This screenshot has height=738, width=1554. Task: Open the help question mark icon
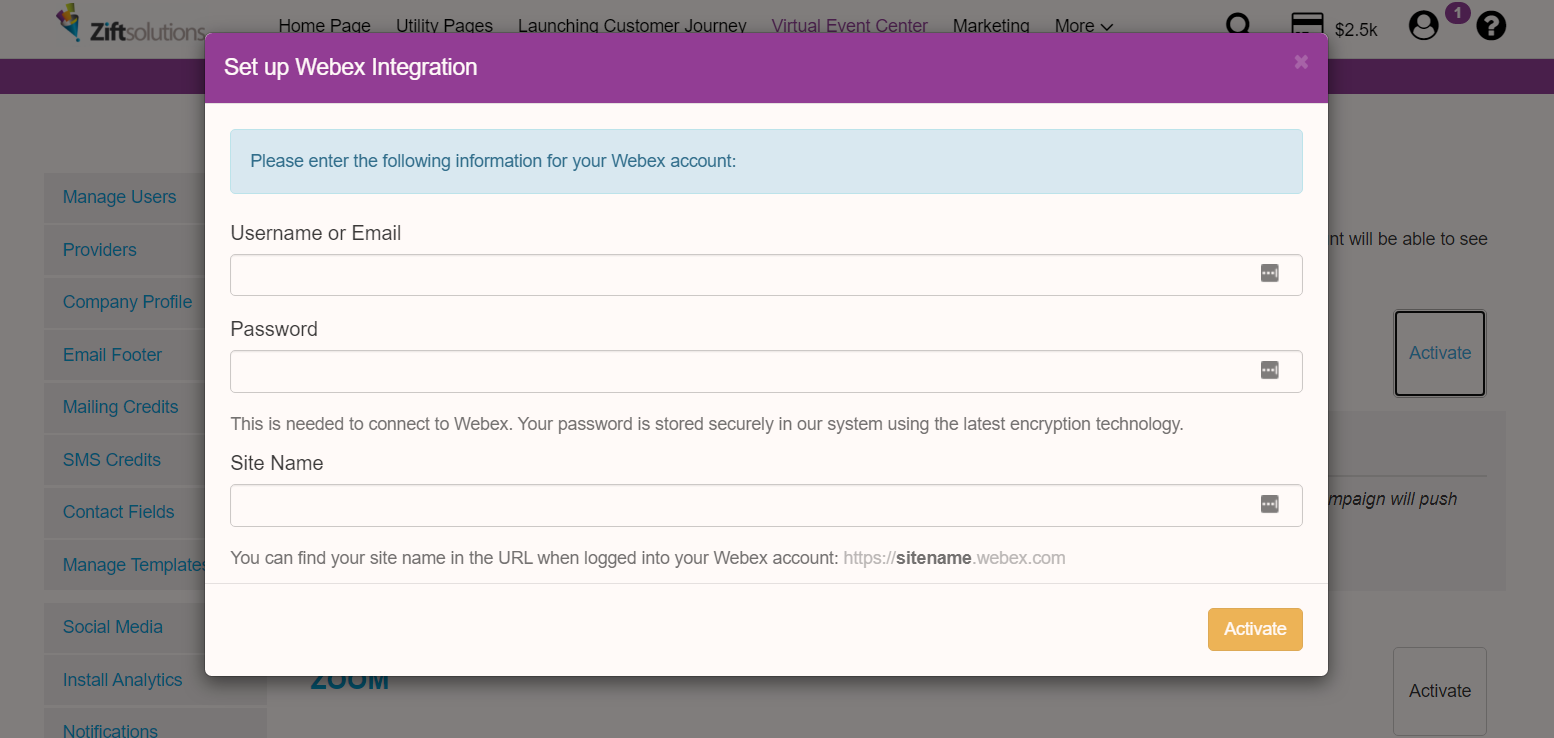(x=1491, y=26)
